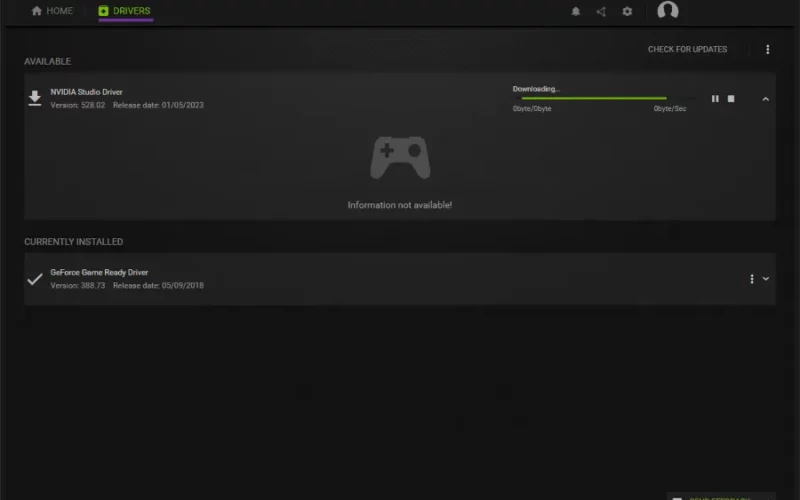Image resolution: width=800 pixels, height=500 pixels.
Task: Open the notifications bell icon
Action: tap(576, 11)
